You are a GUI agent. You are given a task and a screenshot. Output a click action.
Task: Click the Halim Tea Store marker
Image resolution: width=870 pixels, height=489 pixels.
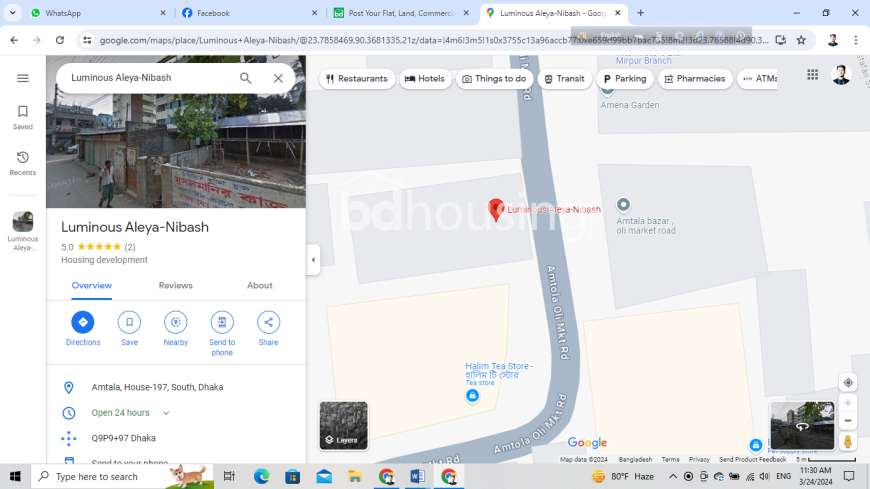click(x=472, y=396)
